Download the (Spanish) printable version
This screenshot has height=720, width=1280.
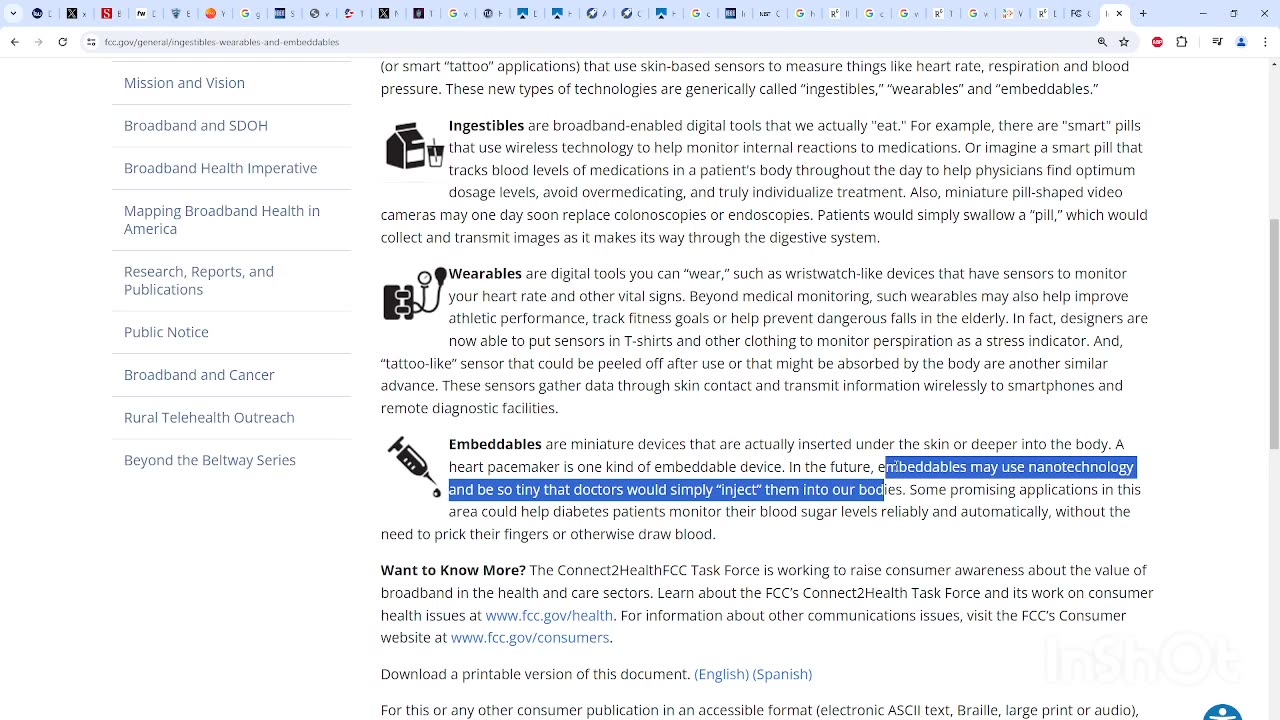click(783, 674)
